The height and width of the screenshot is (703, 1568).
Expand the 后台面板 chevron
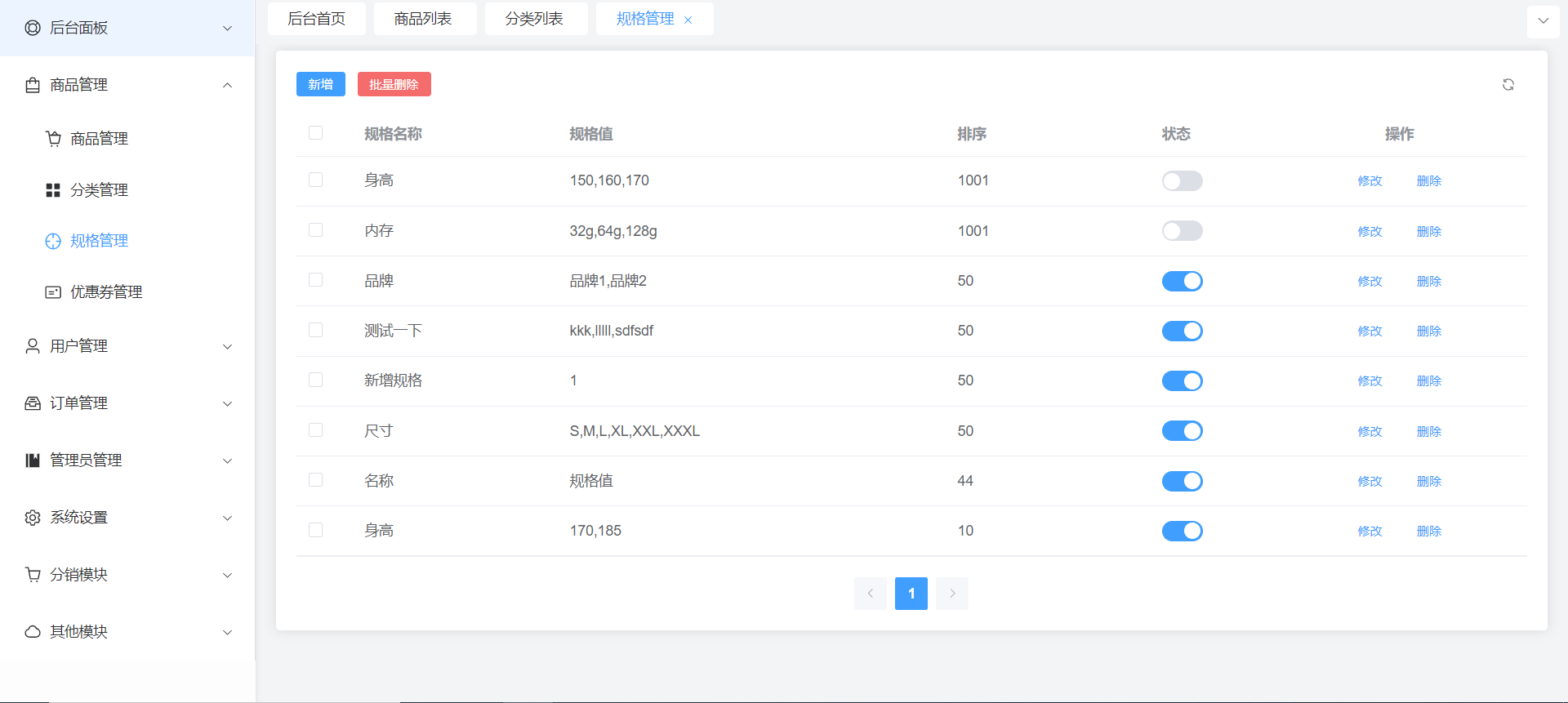228,29
